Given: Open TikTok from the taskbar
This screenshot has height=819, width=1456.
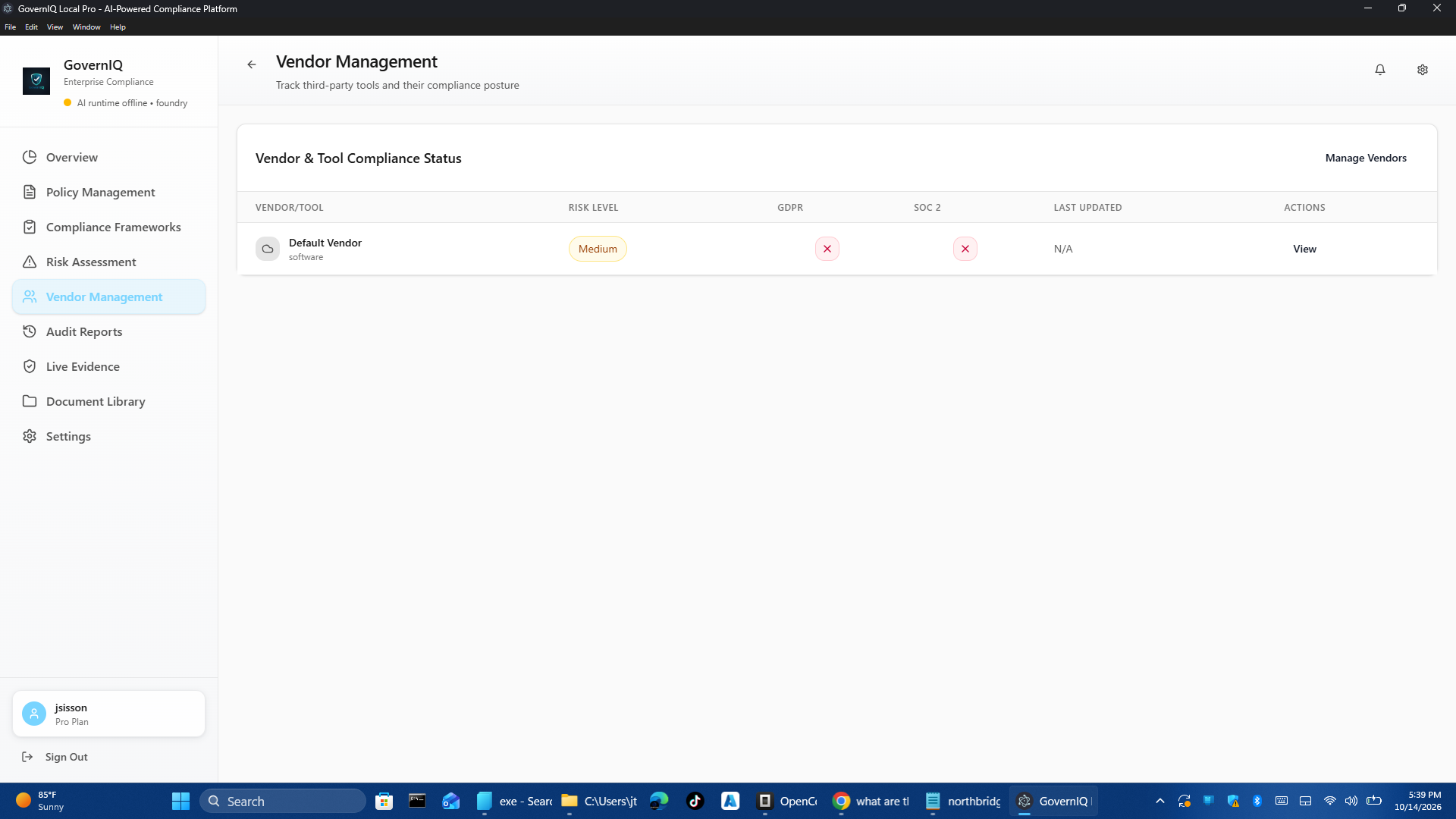Looking at the screenshot, I should point(695,801).
